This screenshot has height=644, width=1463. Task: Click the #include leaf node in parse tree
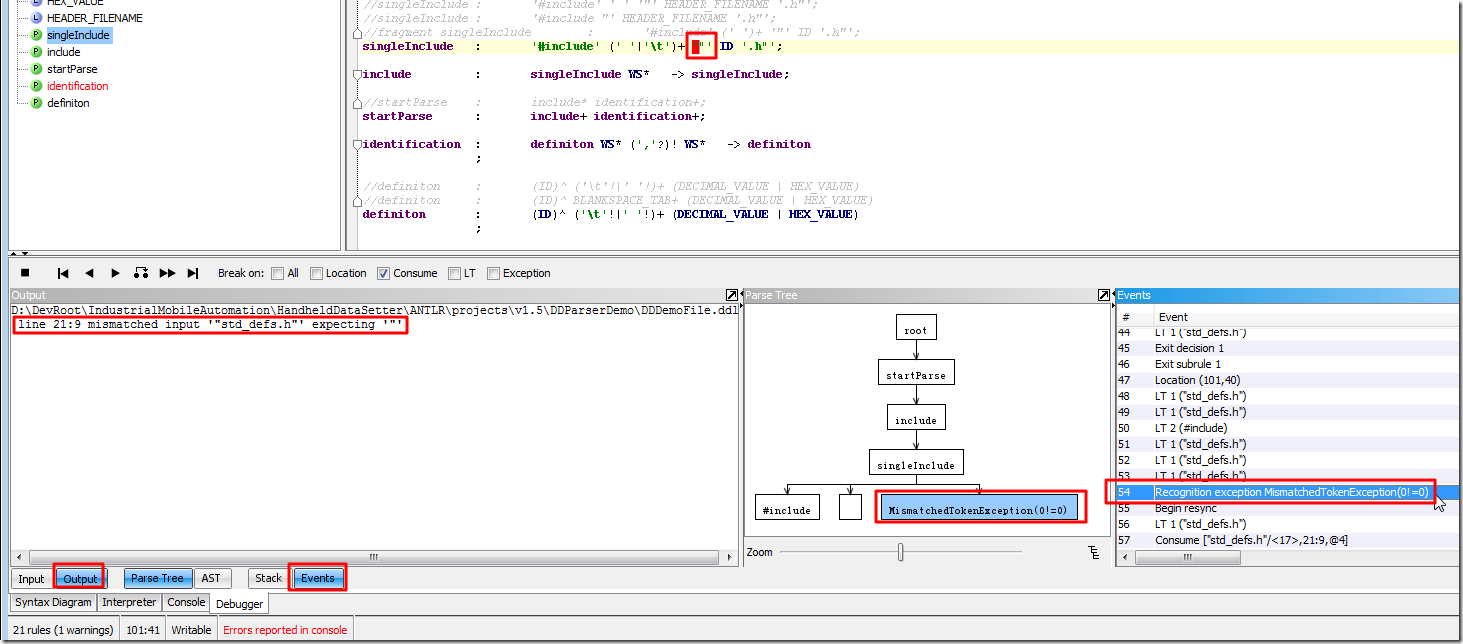[x=787, y=509]
